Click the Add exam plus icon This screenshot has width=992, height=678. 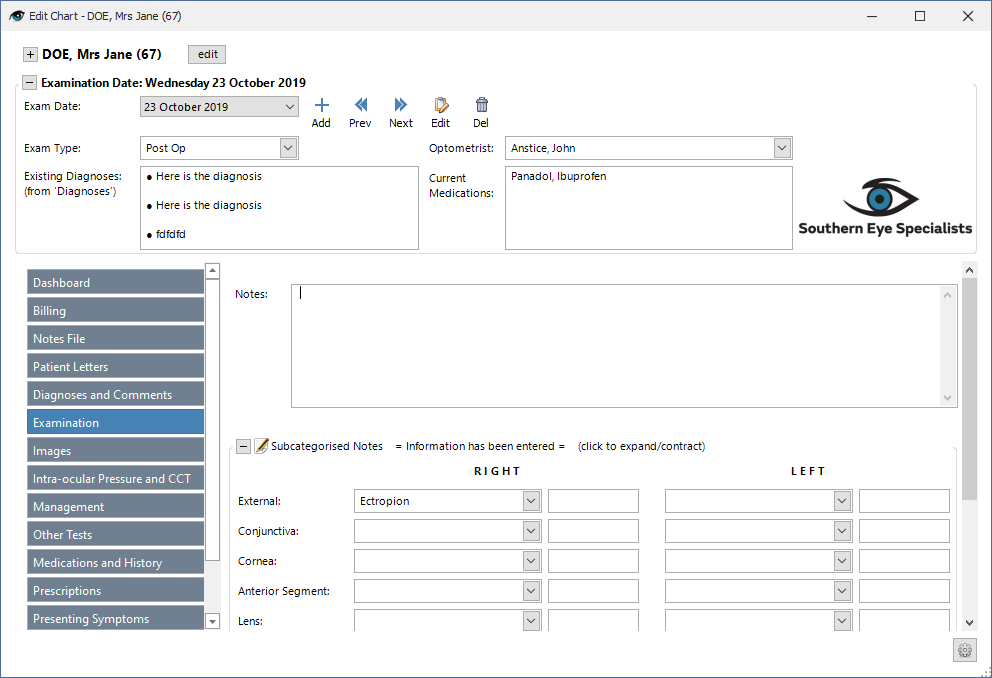321,105
